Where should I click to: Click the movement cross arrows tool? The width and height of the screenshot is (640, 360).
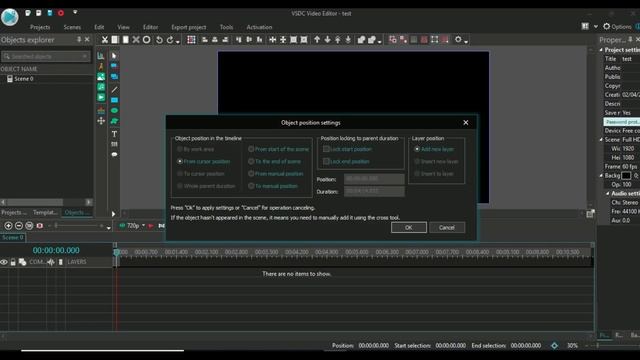pos(101,121)
